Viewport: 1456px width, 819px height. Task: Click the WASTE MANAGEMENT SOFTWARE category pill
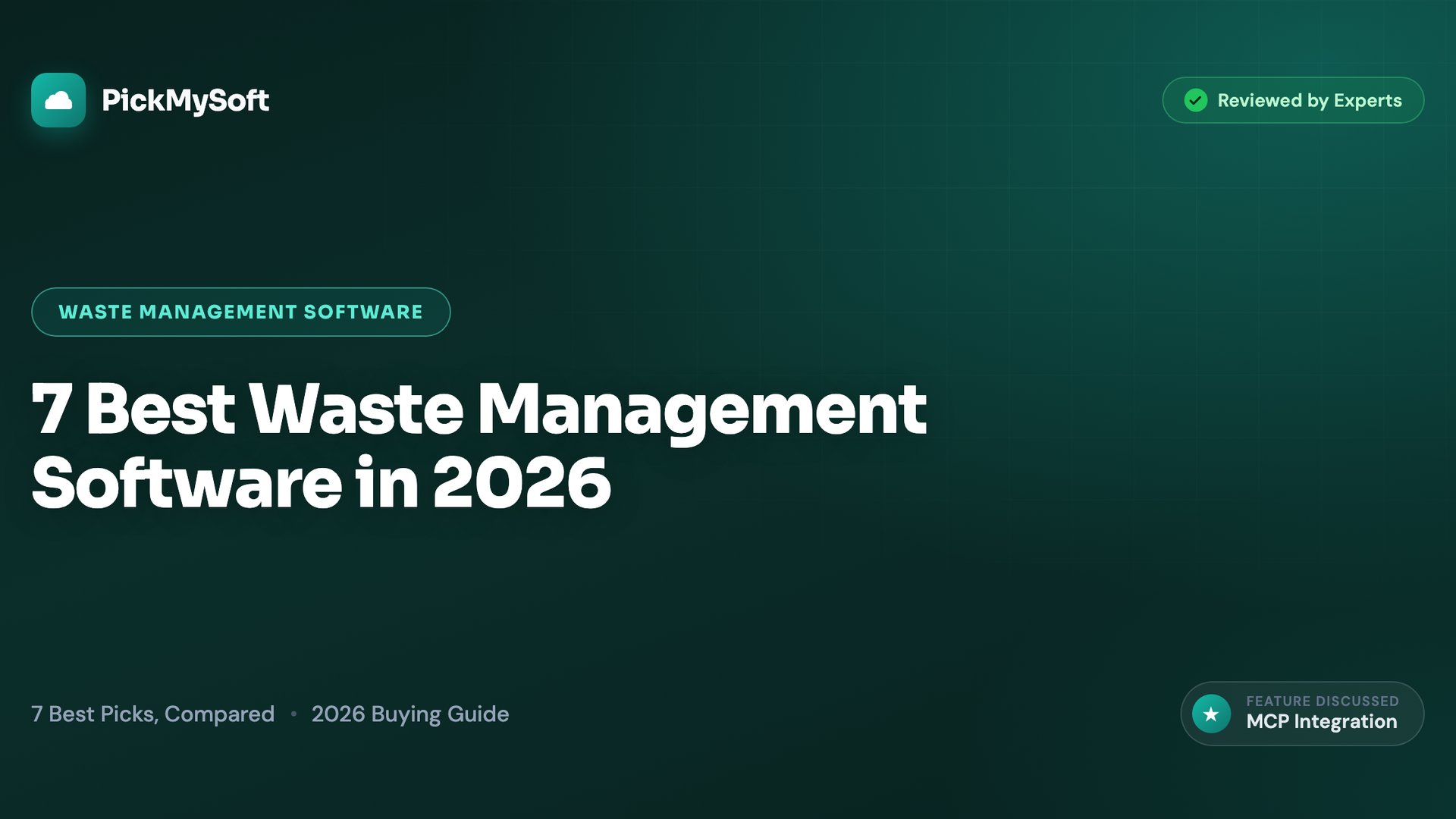tap(241, 312)
